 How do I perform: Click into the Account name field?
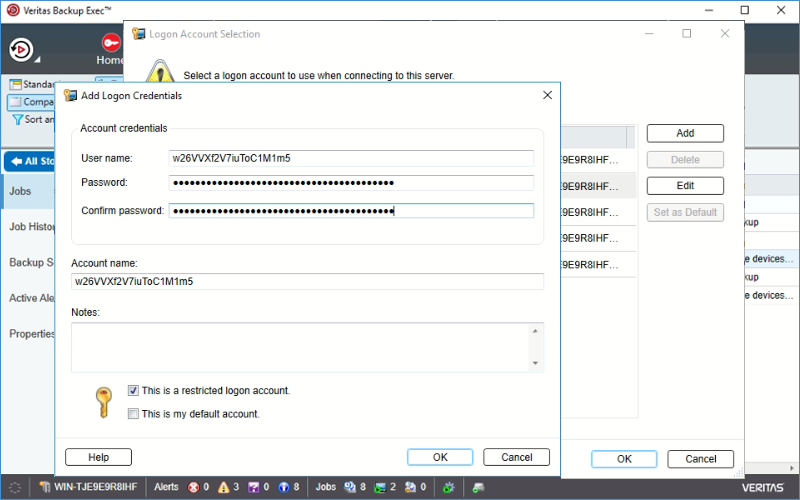307,282
